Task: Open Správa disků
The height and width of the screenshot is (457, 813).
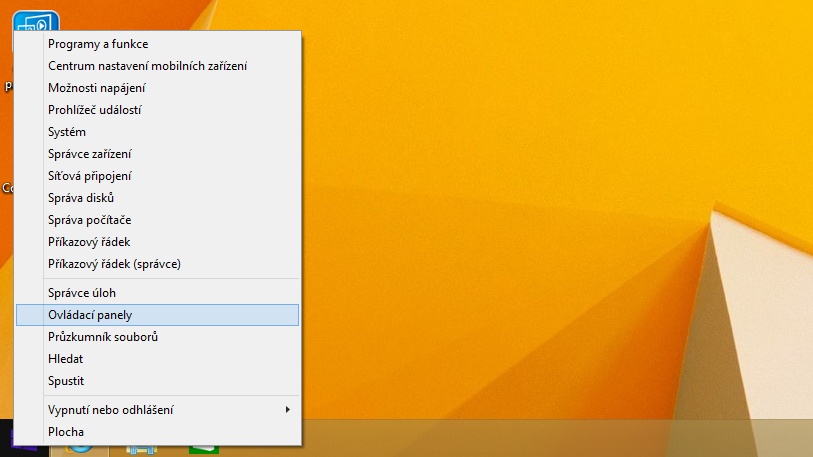Action: [x=81, y=198]
